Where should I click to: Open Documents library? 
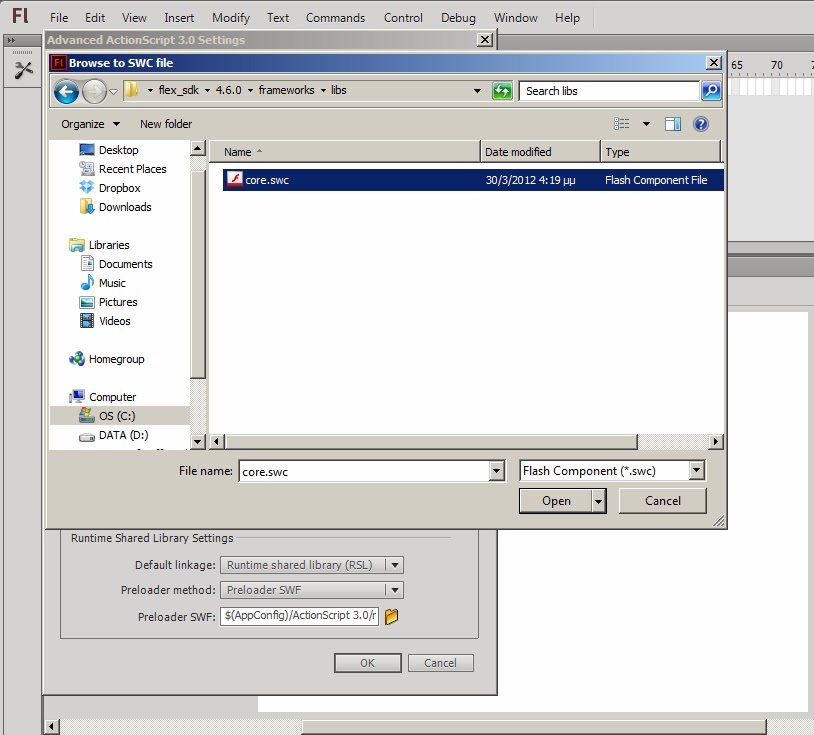click(126, 264)
